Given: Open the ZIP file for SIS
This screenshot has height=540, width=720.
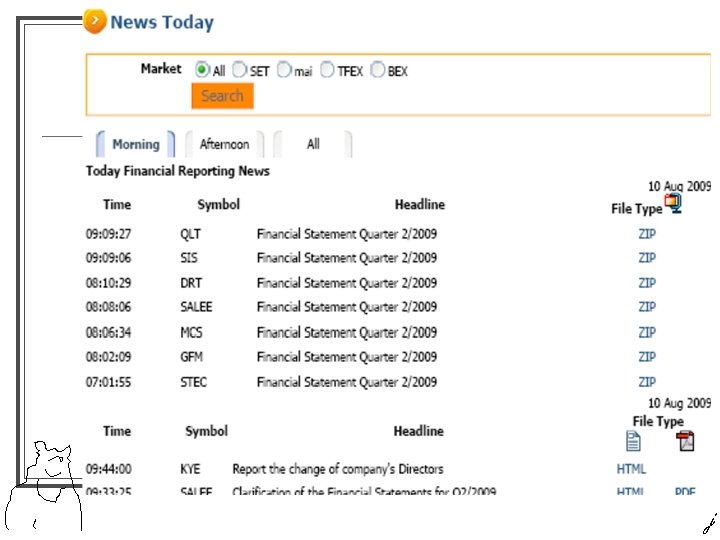Looking at the screenshot, I should (647, 258).
